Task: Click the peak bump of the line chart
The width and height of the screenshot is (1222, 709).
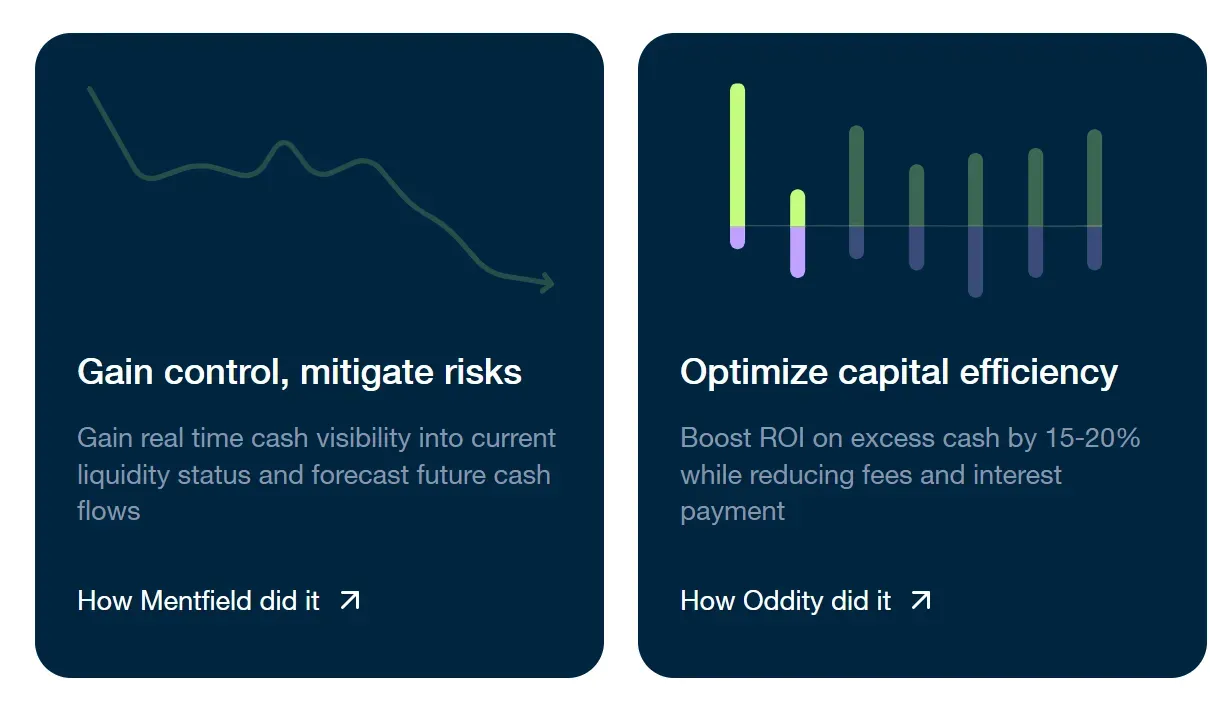Action: pyautogui.click(x=285, y=148)
